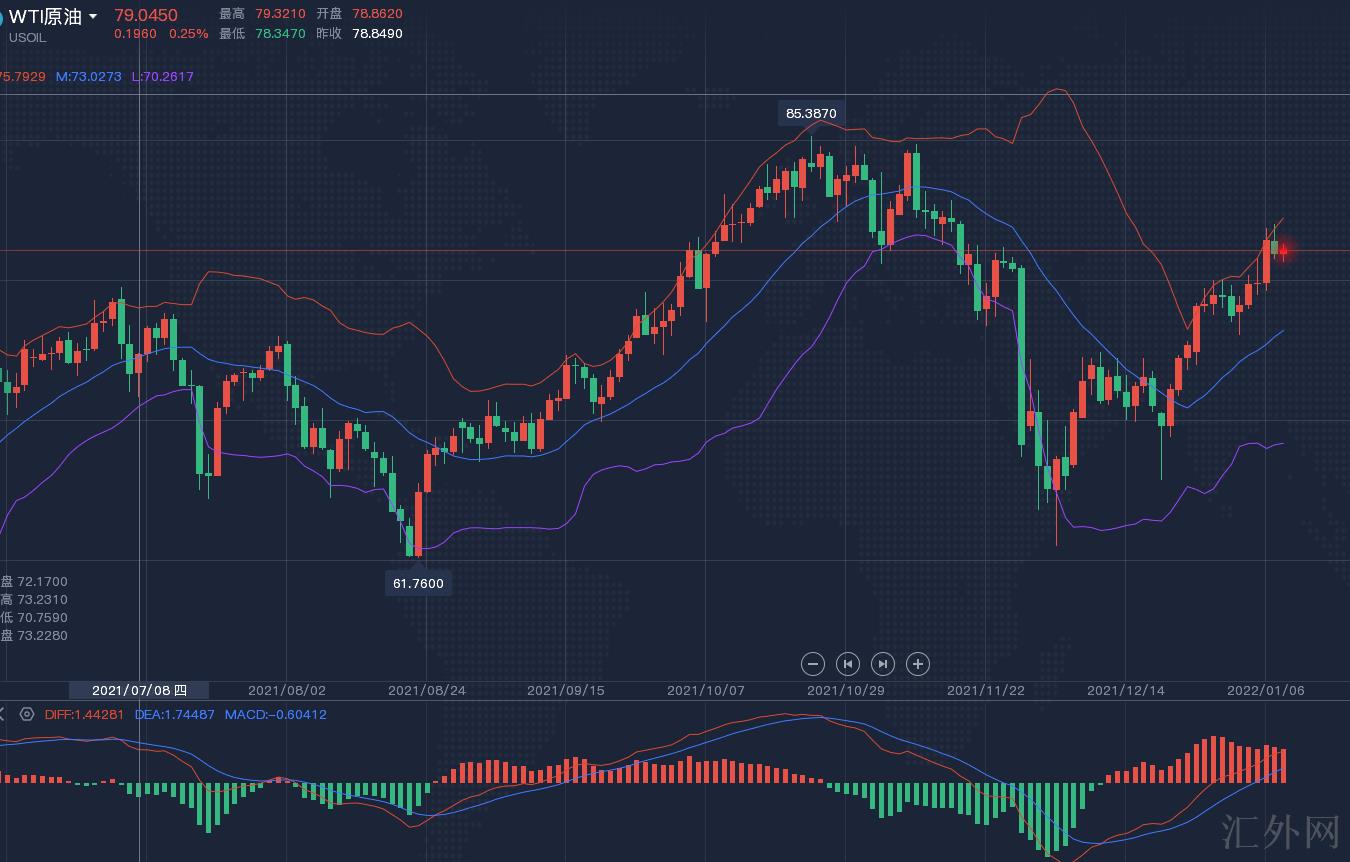This screenshot has height=862, width=1350.
Task: Close the MACD indicator panel
Action: pos(2,714)
